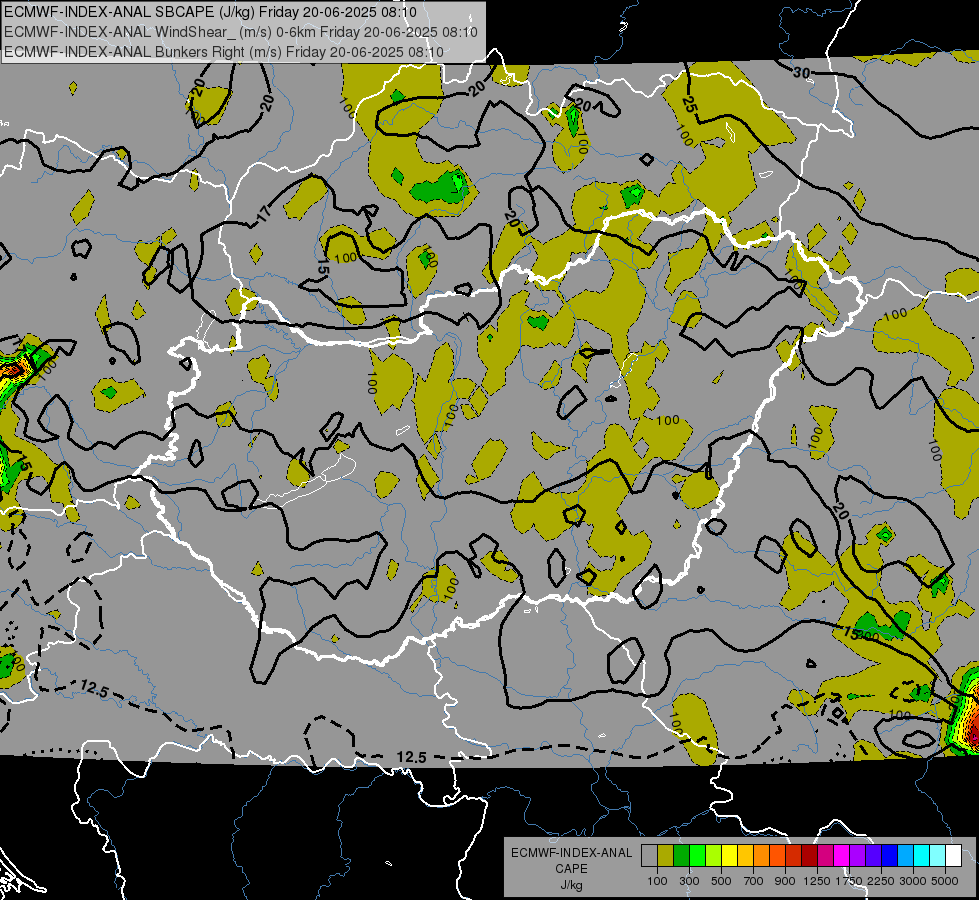This screenshot has height=900, width=979.
Task: Select the indigo swatch left of 2250
Action: pos(873,856)
